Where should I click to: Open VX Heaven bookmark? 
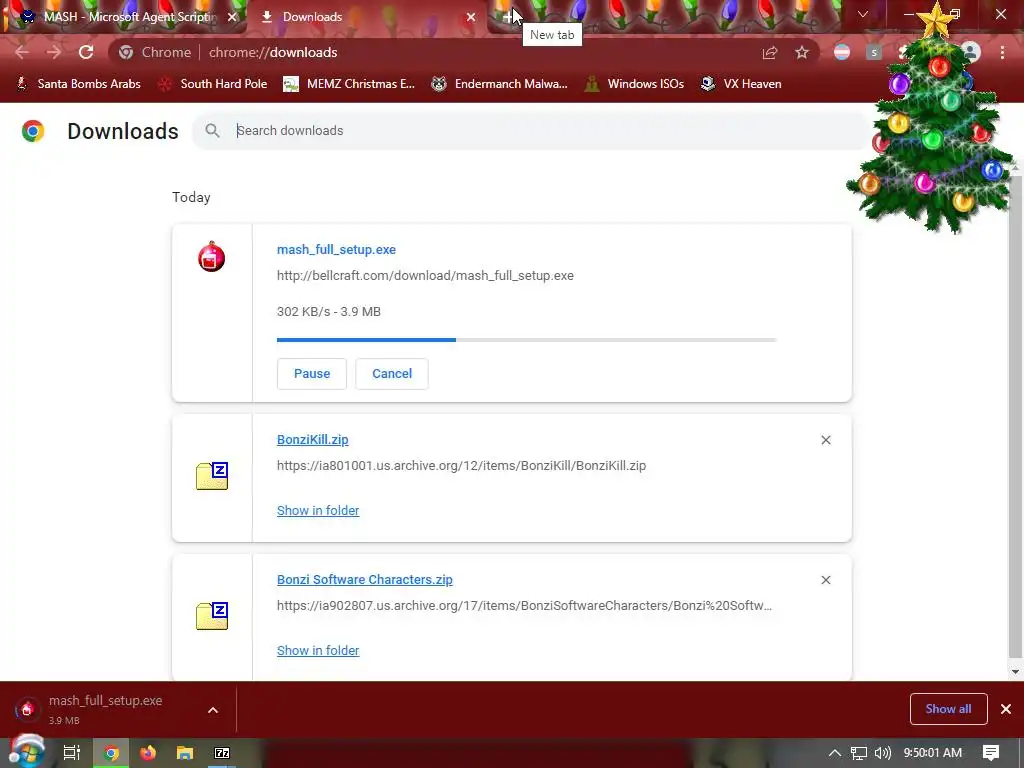(x=741, y=84)
